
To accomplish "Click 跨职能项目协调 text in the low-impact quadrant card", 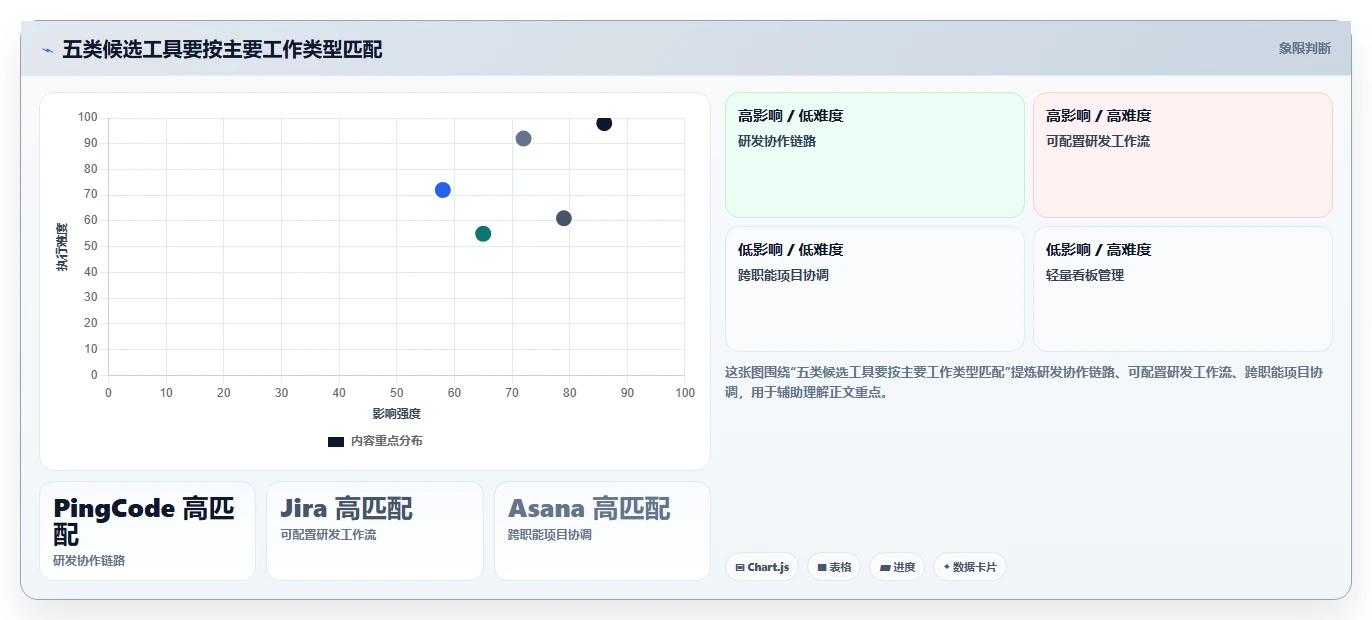I will coord(783,275).
